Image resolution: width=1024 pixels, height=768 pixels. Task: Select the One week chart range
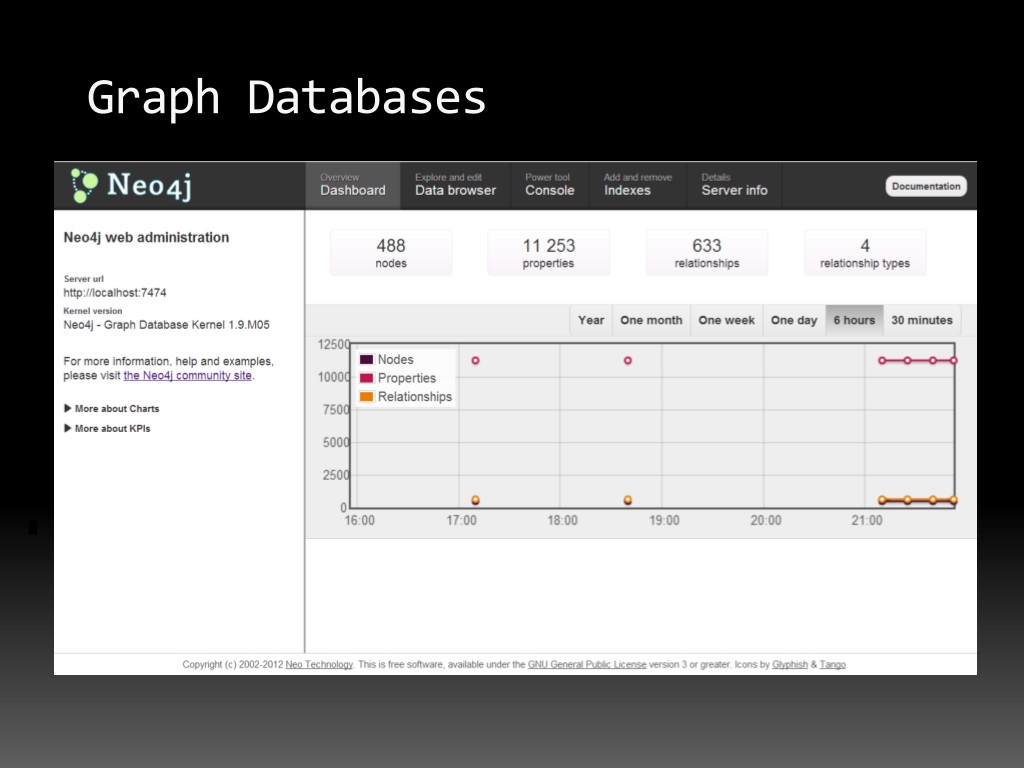(726, 321)
